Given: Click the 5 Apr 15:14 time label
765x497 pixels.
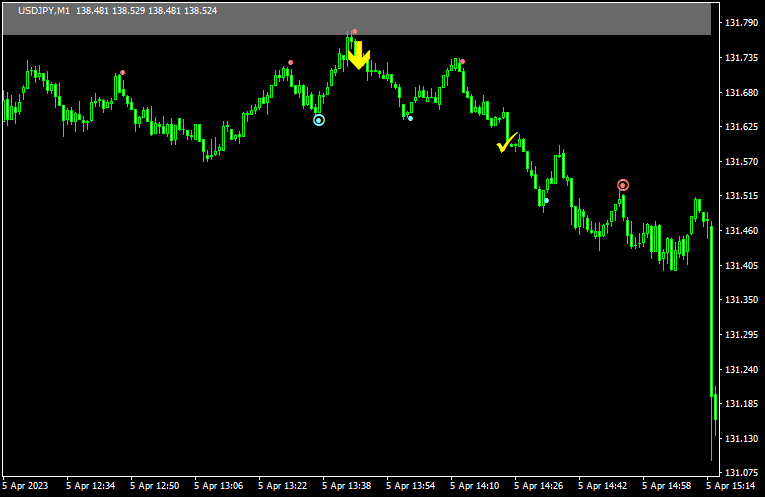Looking at the screenshot, I should click(732, 486).
